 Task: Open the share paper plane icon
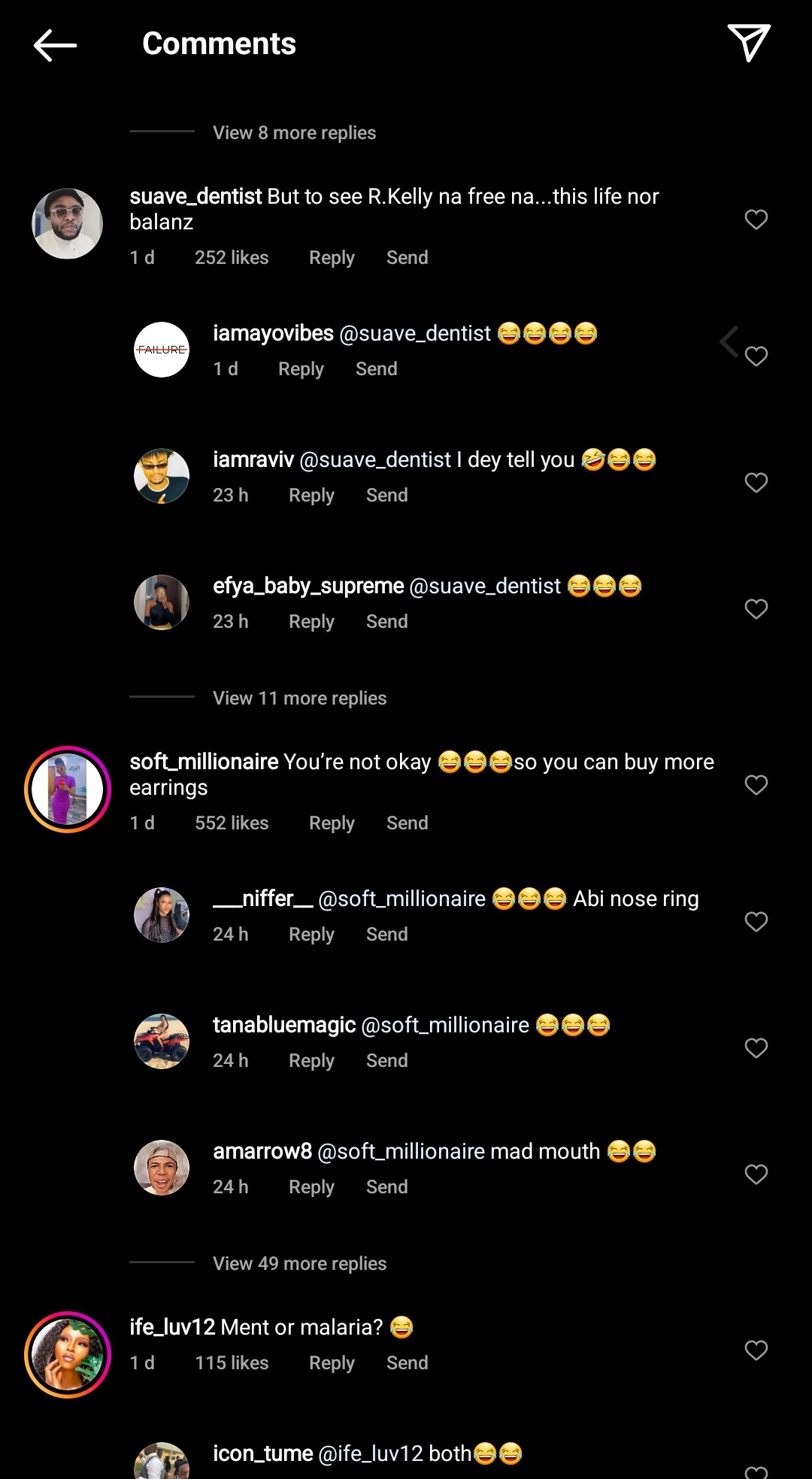(748, 43)
